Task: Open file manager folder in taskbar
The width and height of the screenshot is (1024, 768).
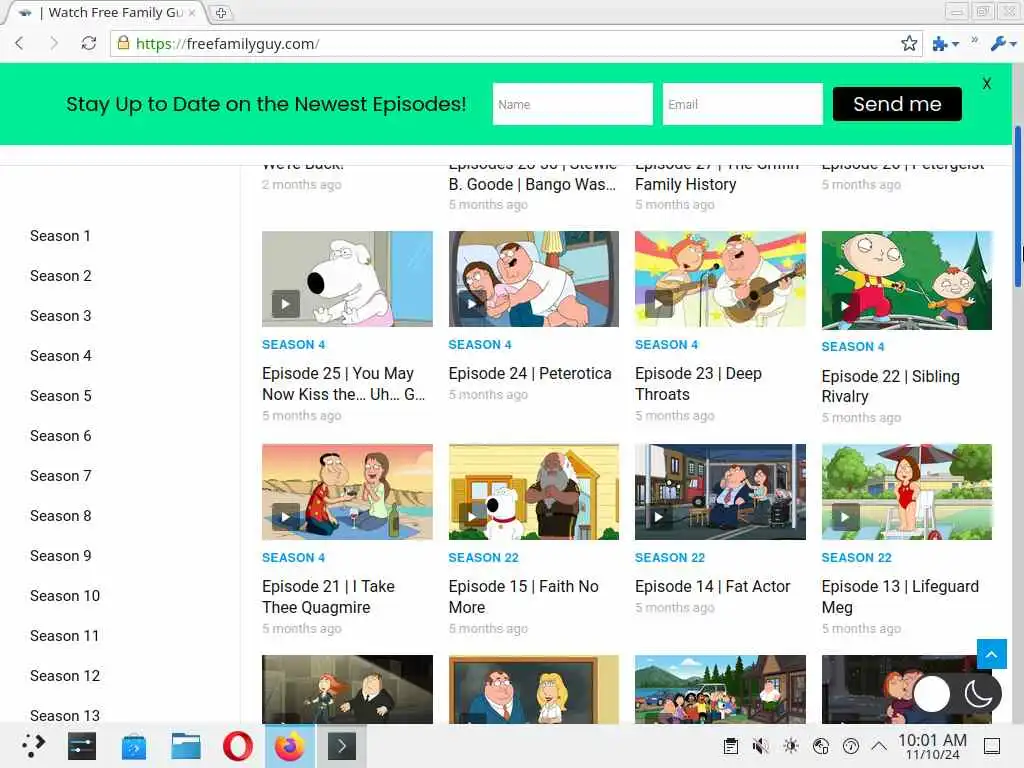Action: pos(185,746)
